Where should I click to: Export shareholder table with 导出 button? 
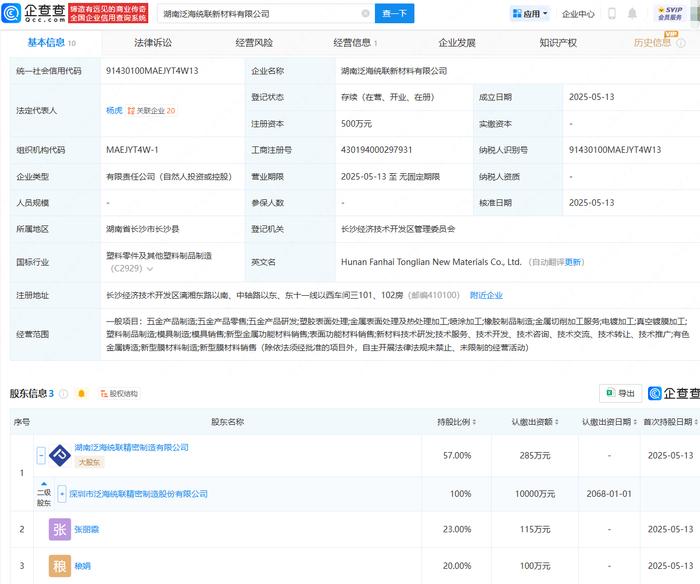point(620,393)
